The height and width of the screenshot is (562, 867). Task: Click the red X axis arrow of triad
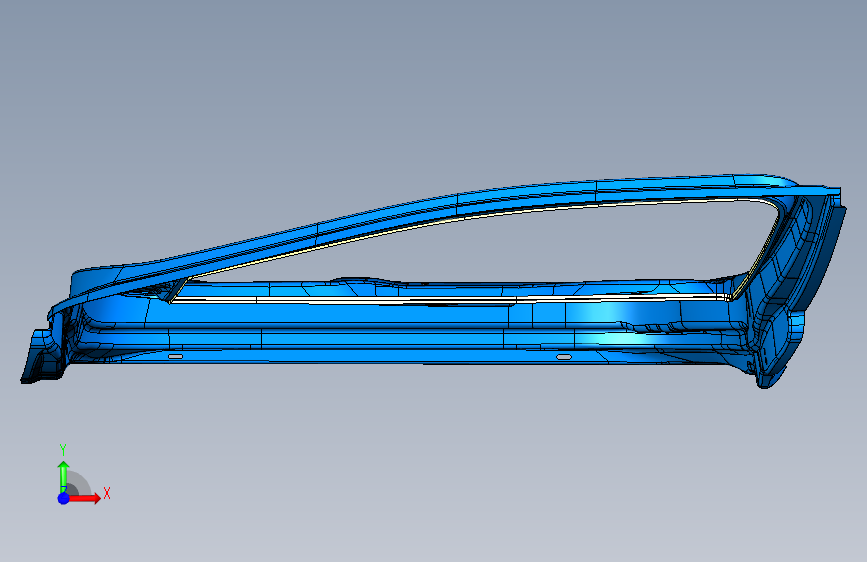84,498
